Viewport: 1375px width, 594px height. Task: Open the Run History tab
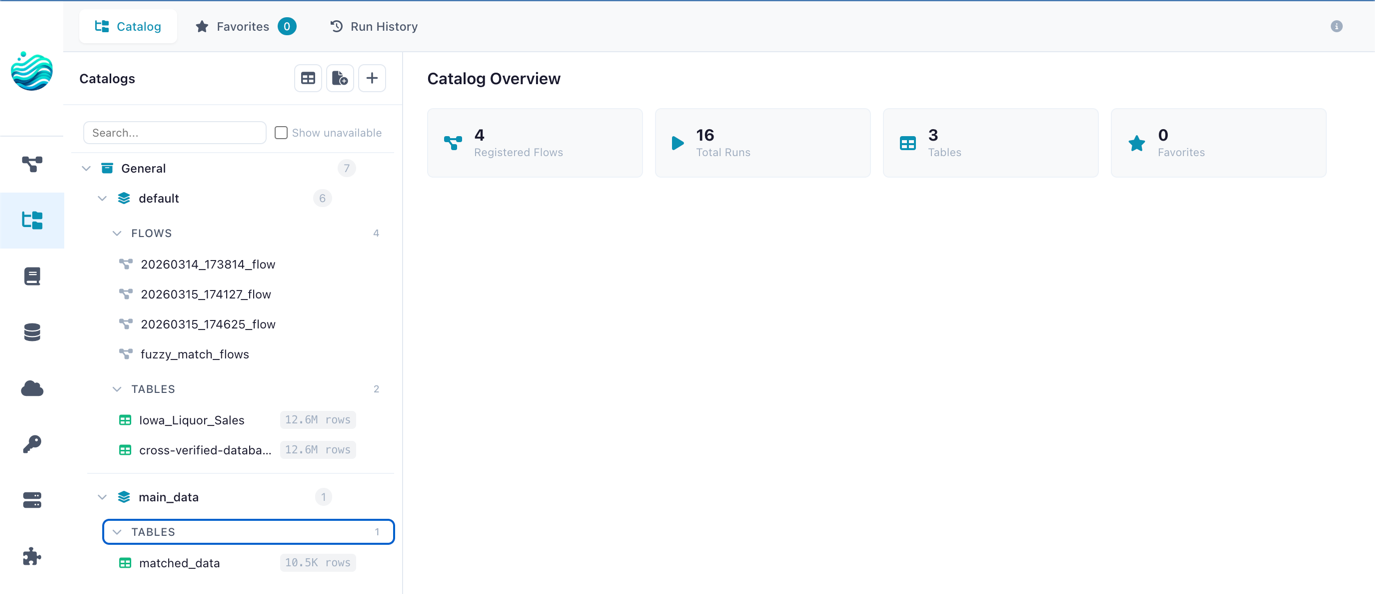[374, 26]
